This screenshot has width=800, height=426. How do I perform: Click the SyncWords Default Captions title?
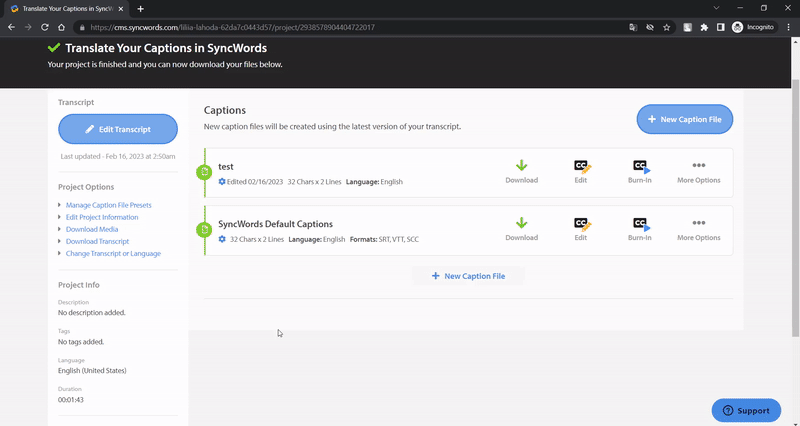276,224
